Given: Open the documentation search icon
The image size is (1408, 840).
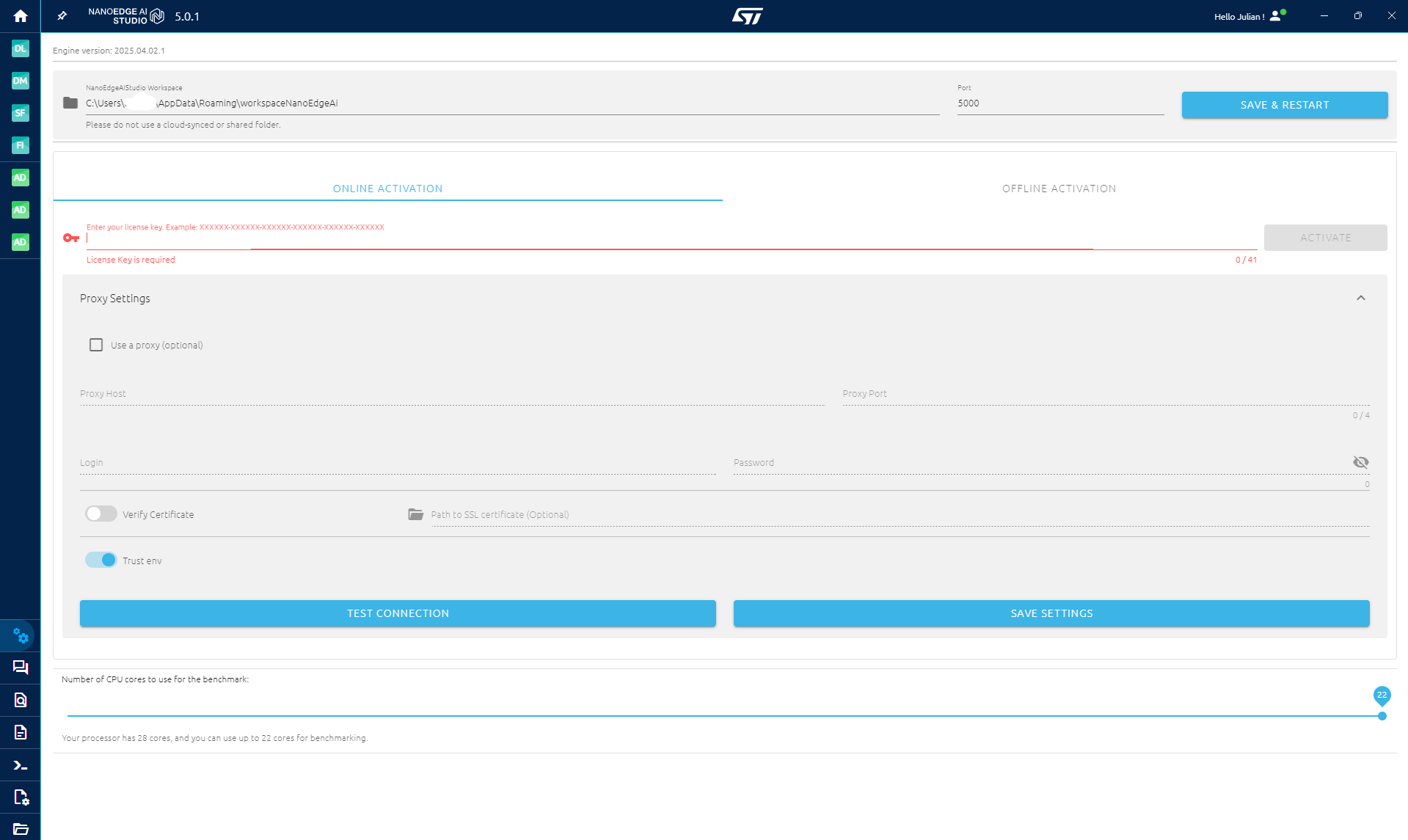Looking at the screenshot, I should 20,700.
